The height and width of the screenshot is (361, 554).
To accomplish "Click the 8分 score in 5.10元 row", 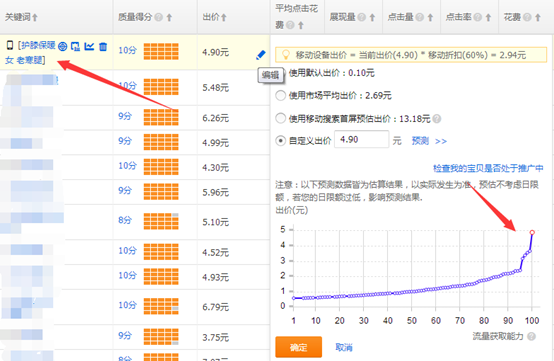I will tap(125, 220).
